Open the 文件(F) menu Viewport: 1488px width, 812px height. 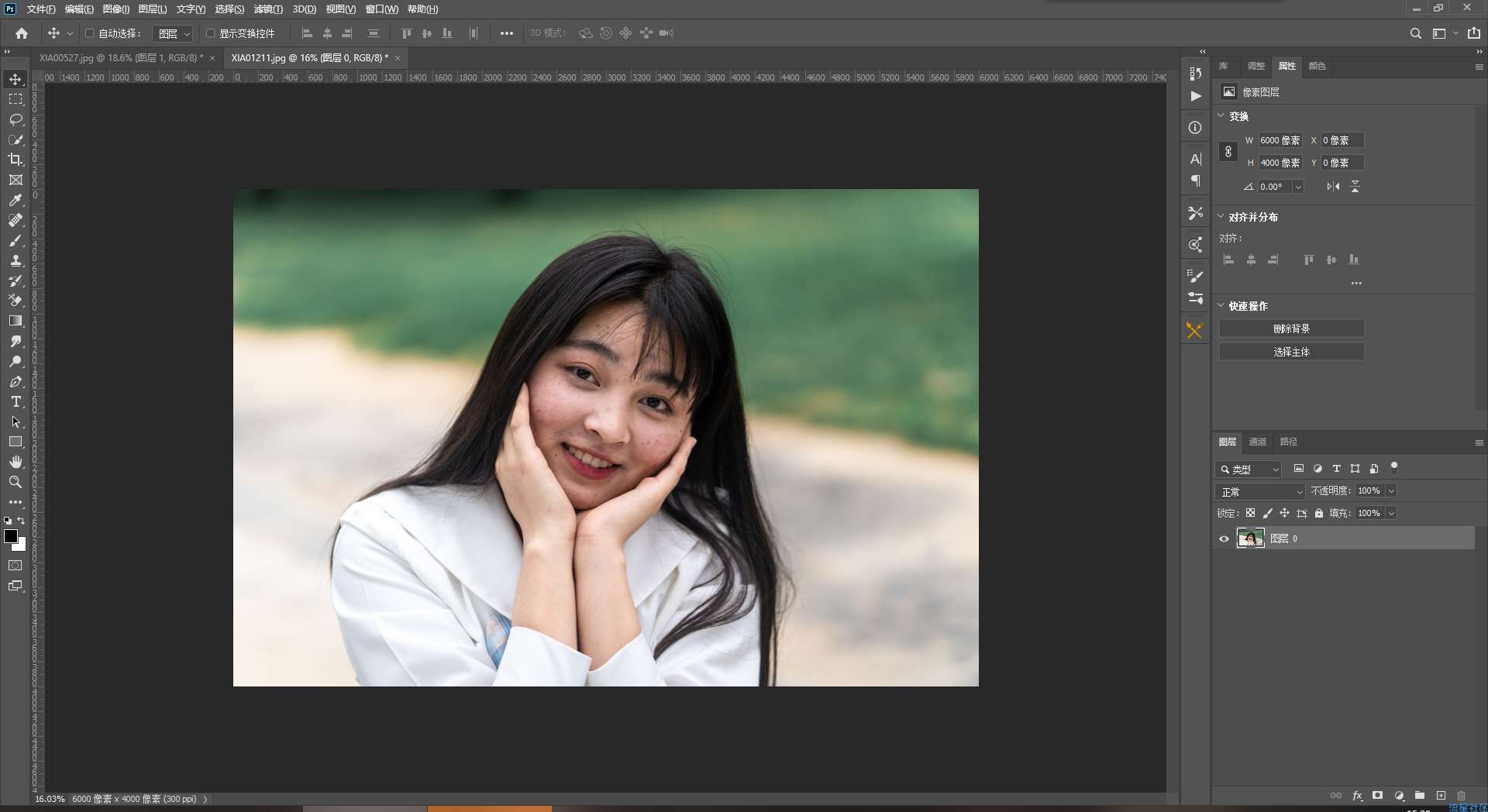pos(41,9)
